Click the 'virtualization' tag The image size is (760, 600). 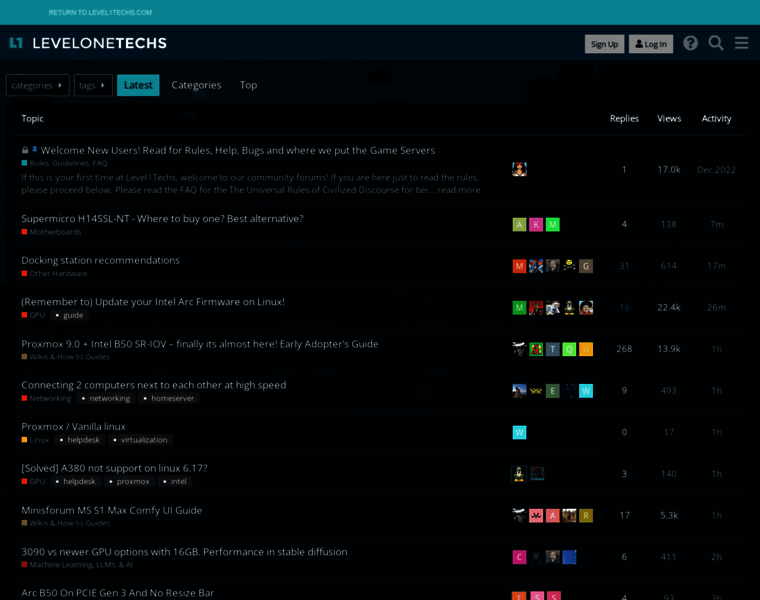point(140,440)
